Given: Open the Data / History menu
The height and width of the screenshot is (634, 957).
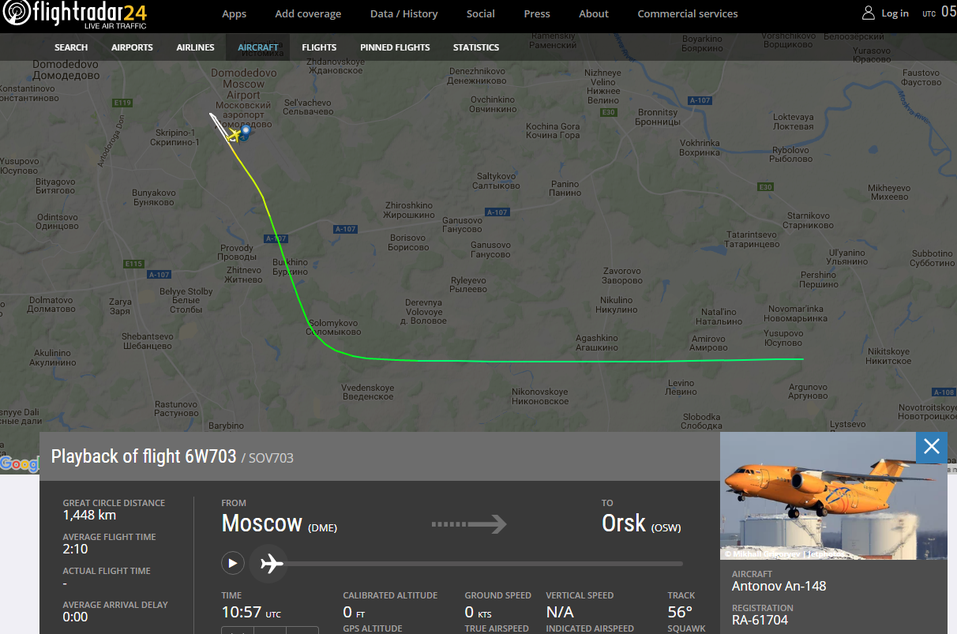Looking at the screenshot, I should click(403, 13).
